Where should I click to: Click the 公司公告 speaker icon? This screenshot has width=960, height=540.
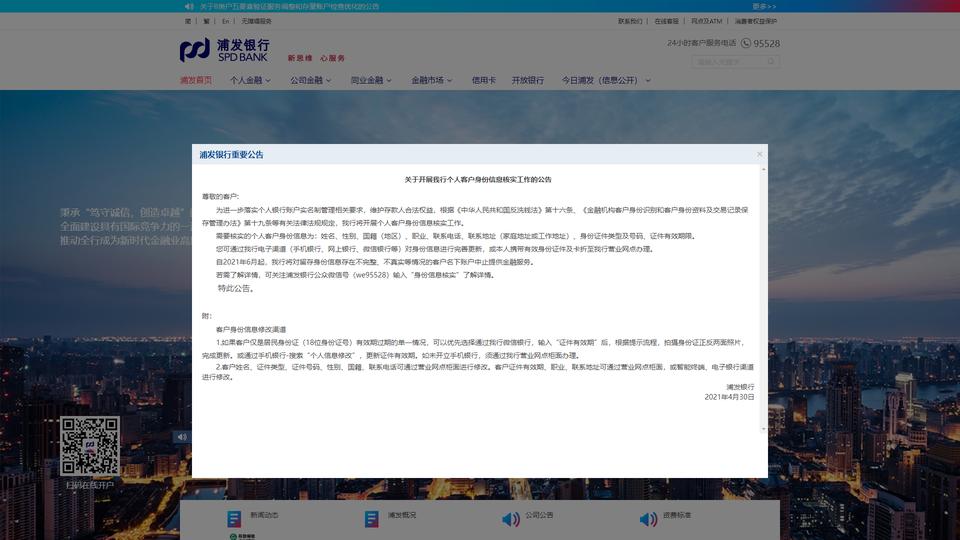[x=511, y=520]
